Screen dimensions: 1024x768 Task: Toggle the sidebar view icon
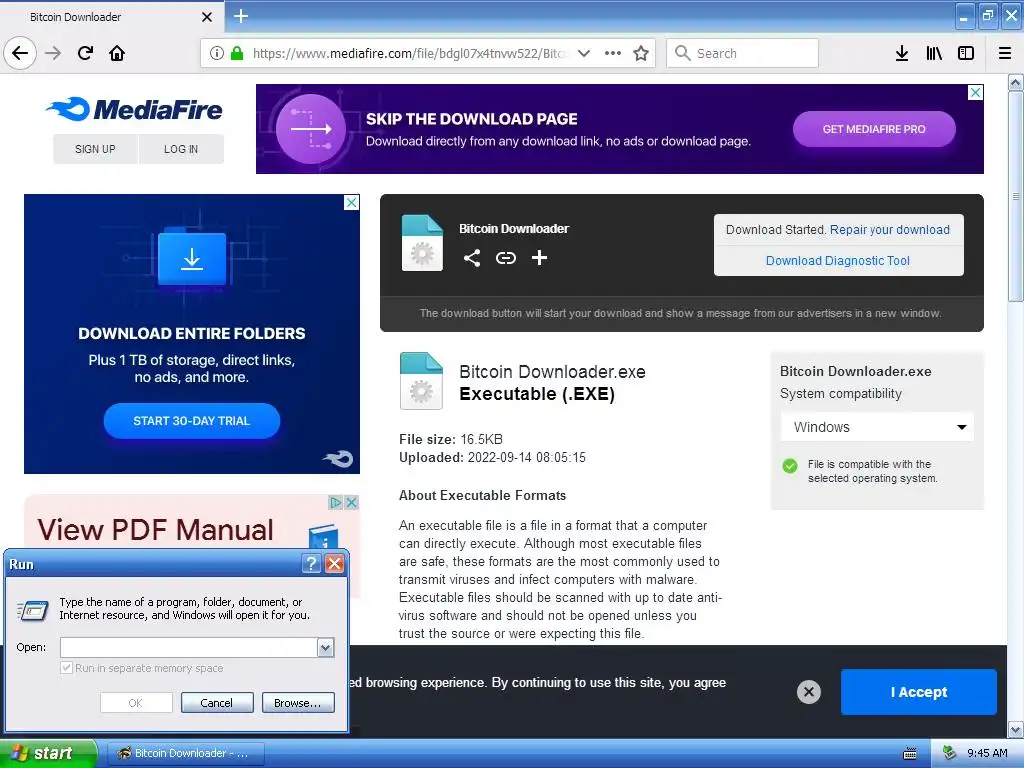(966, 53)
